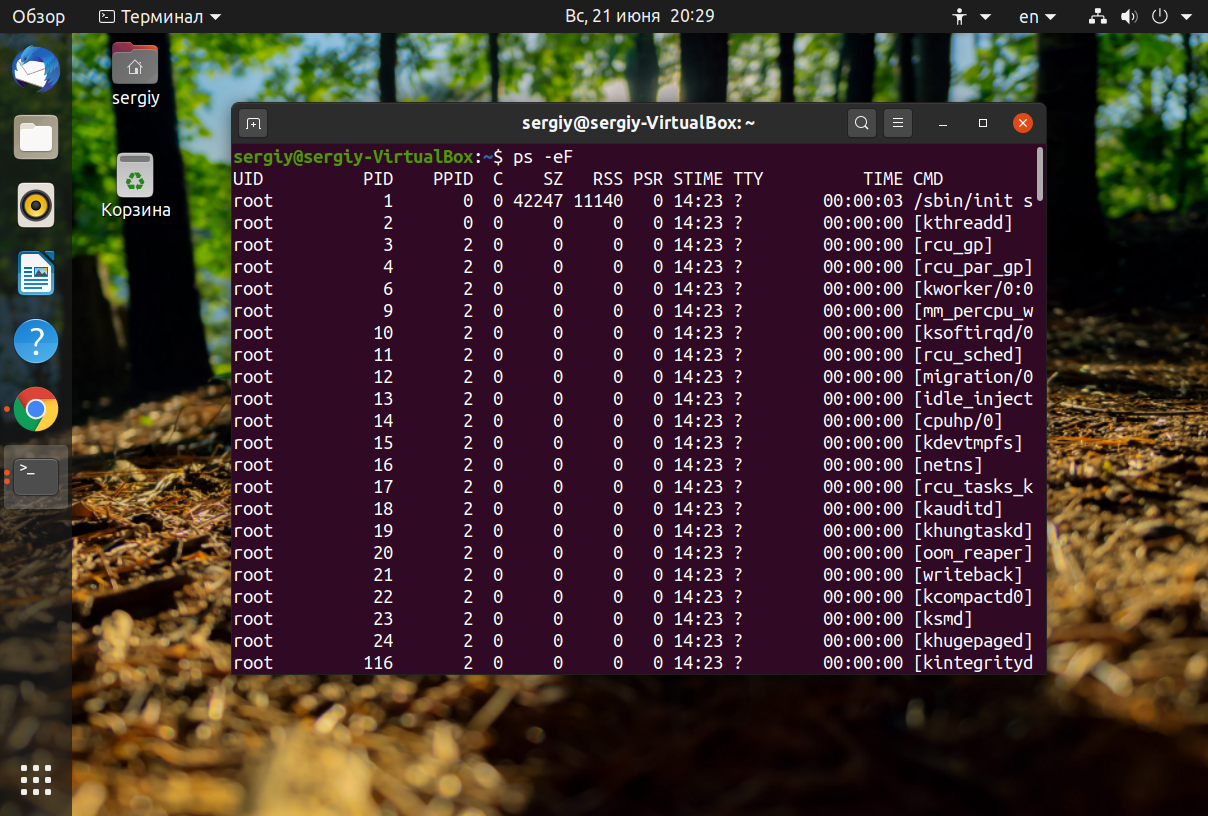Click the [khungtaskd] process name
1208x816 pixels.
point(973,531)
